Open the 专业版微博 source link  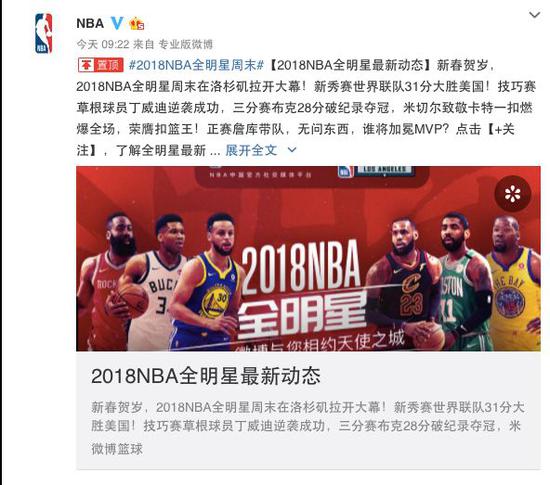tap(186, 44)
